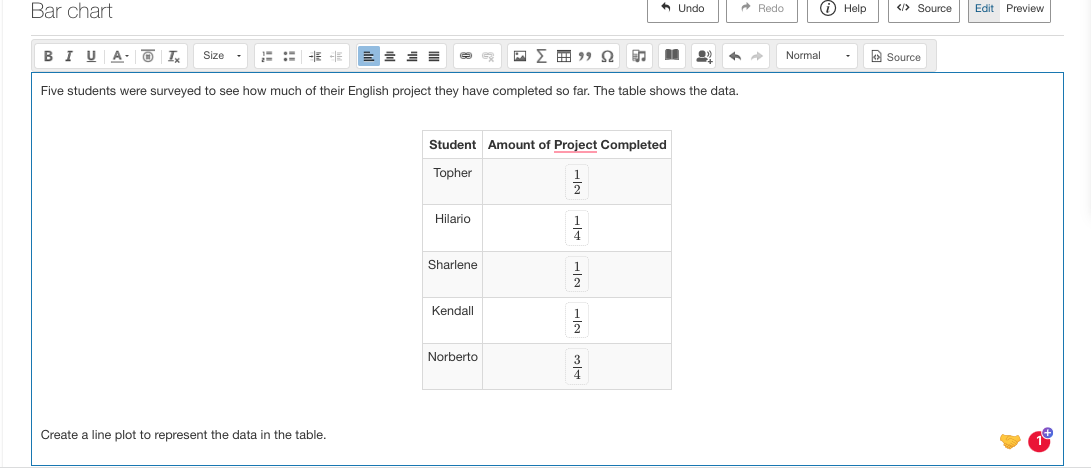The width and height of the screenshot is (1091, 473).
Task: Switch to the Preview tab
Action: (1025, 8)
